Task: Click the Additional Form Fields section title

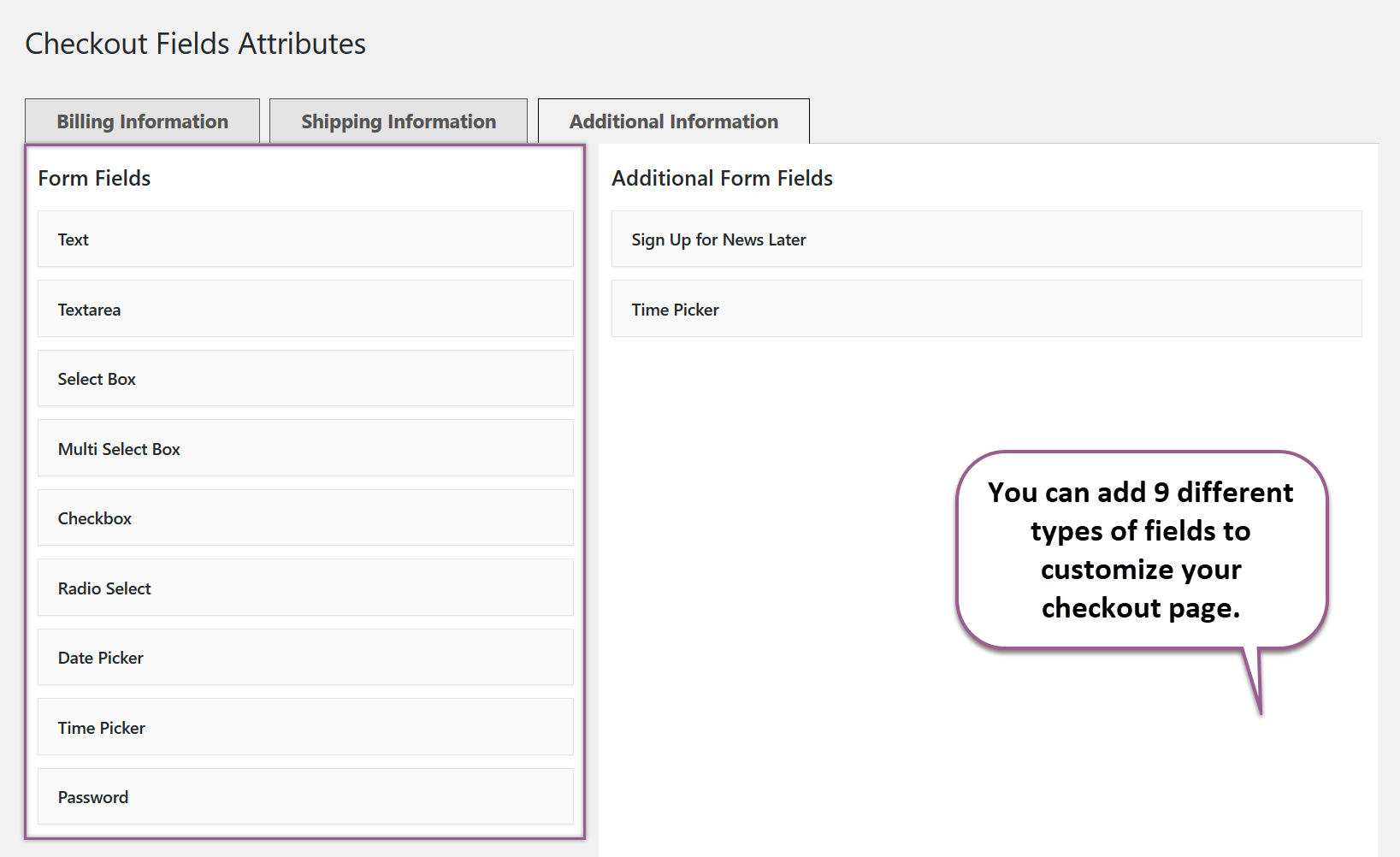Action: pyautogui.click(x=722, y=178)
